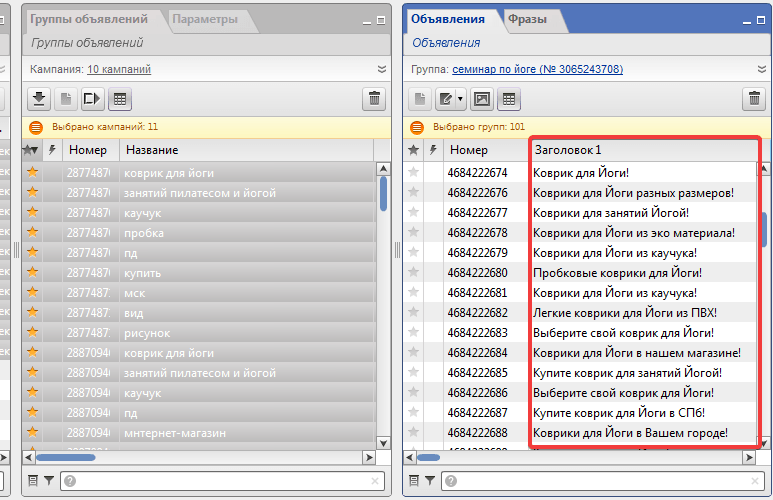Screen dimensions: 773x500
Task: Expand the campaign filter chevron in ad groups
Action: click(382, 69)
